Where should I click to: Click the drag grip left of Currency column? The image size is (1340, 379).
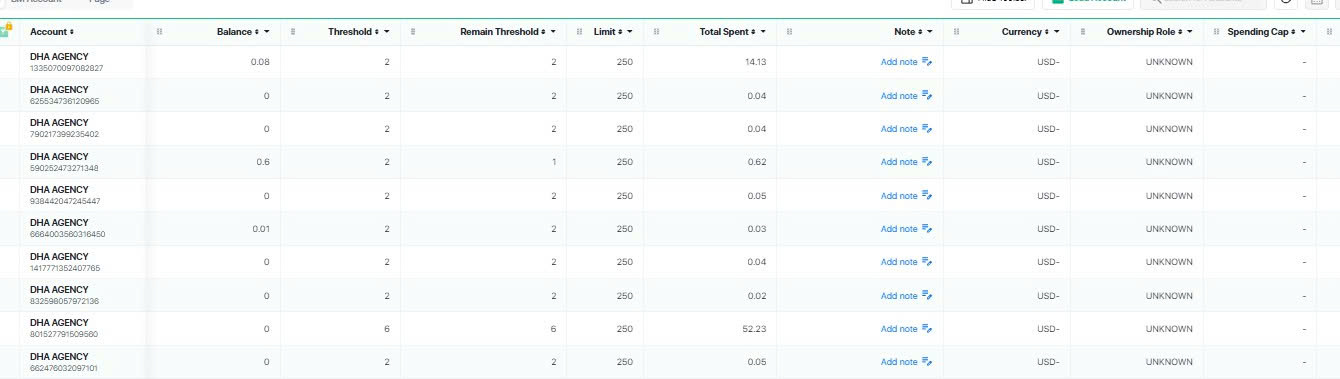coord(956,32)
